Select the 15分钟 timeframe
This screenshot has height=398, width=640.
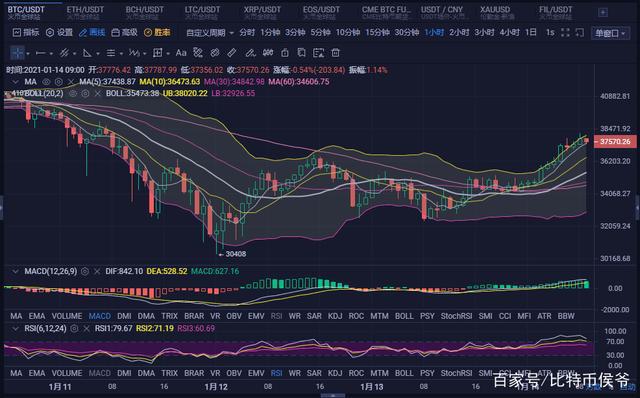point(377,33)
